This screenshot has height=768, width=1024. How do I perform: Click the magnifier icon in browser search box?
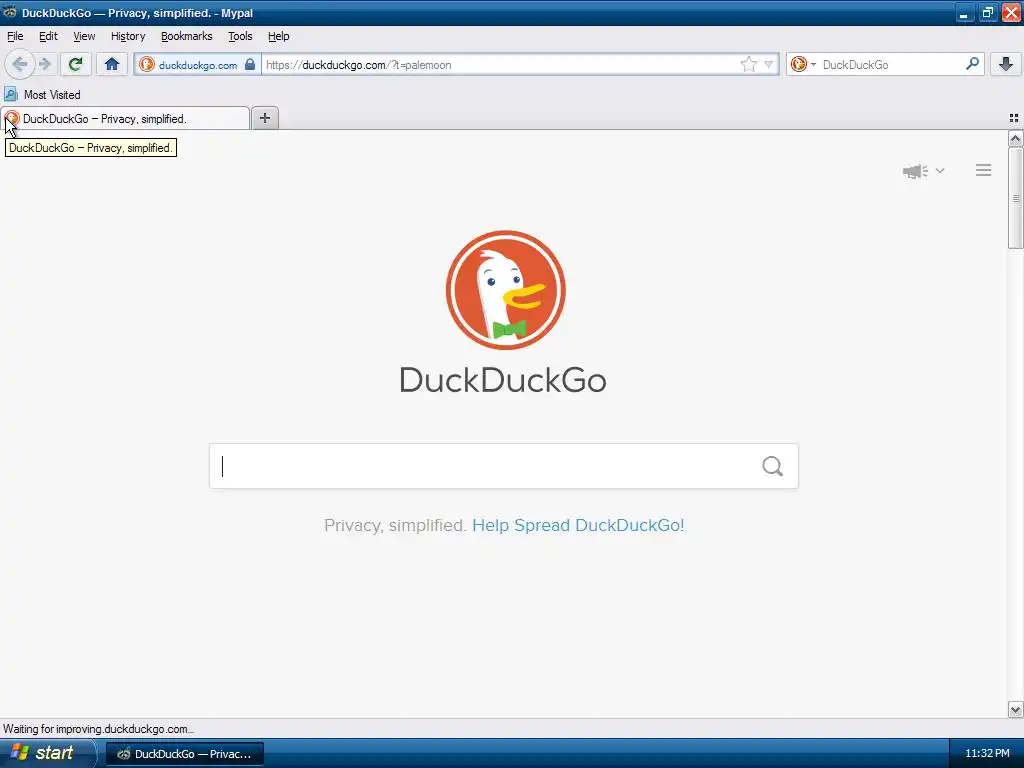[x=972, y=63]
